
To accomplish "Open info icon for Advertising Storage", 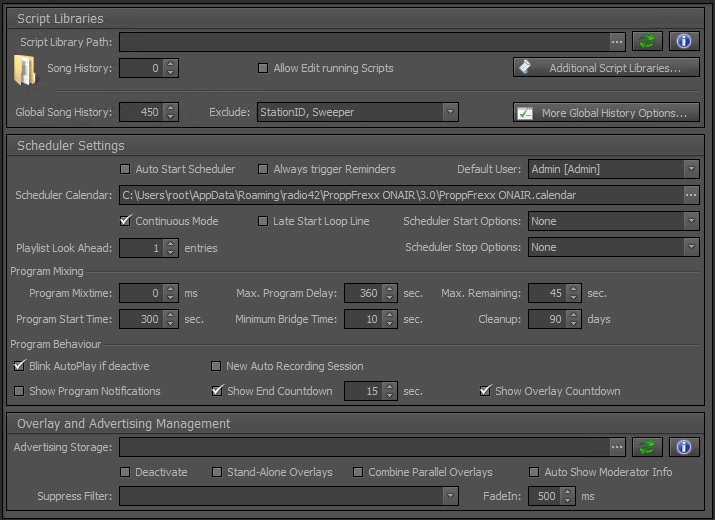I will coord(684,447).
